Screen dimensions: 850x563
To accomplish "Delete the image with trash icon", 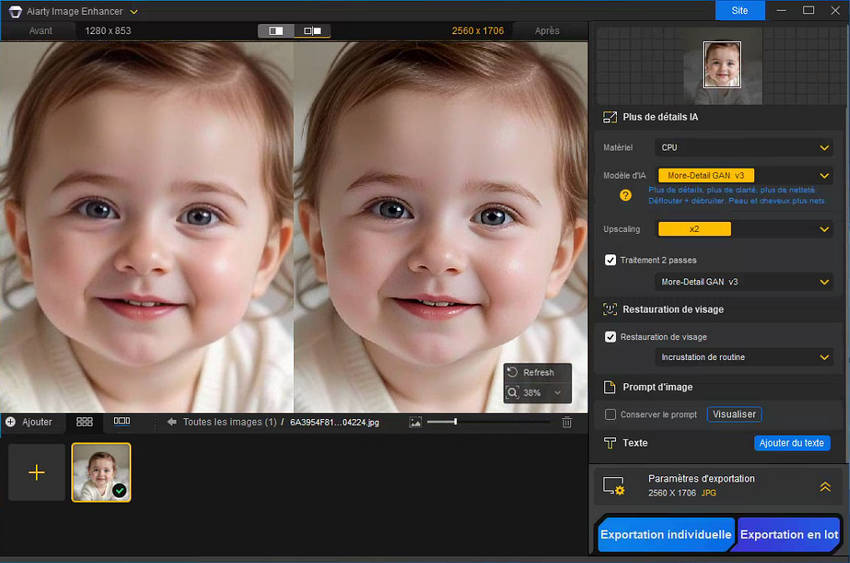I will click(x=567, y=422).
